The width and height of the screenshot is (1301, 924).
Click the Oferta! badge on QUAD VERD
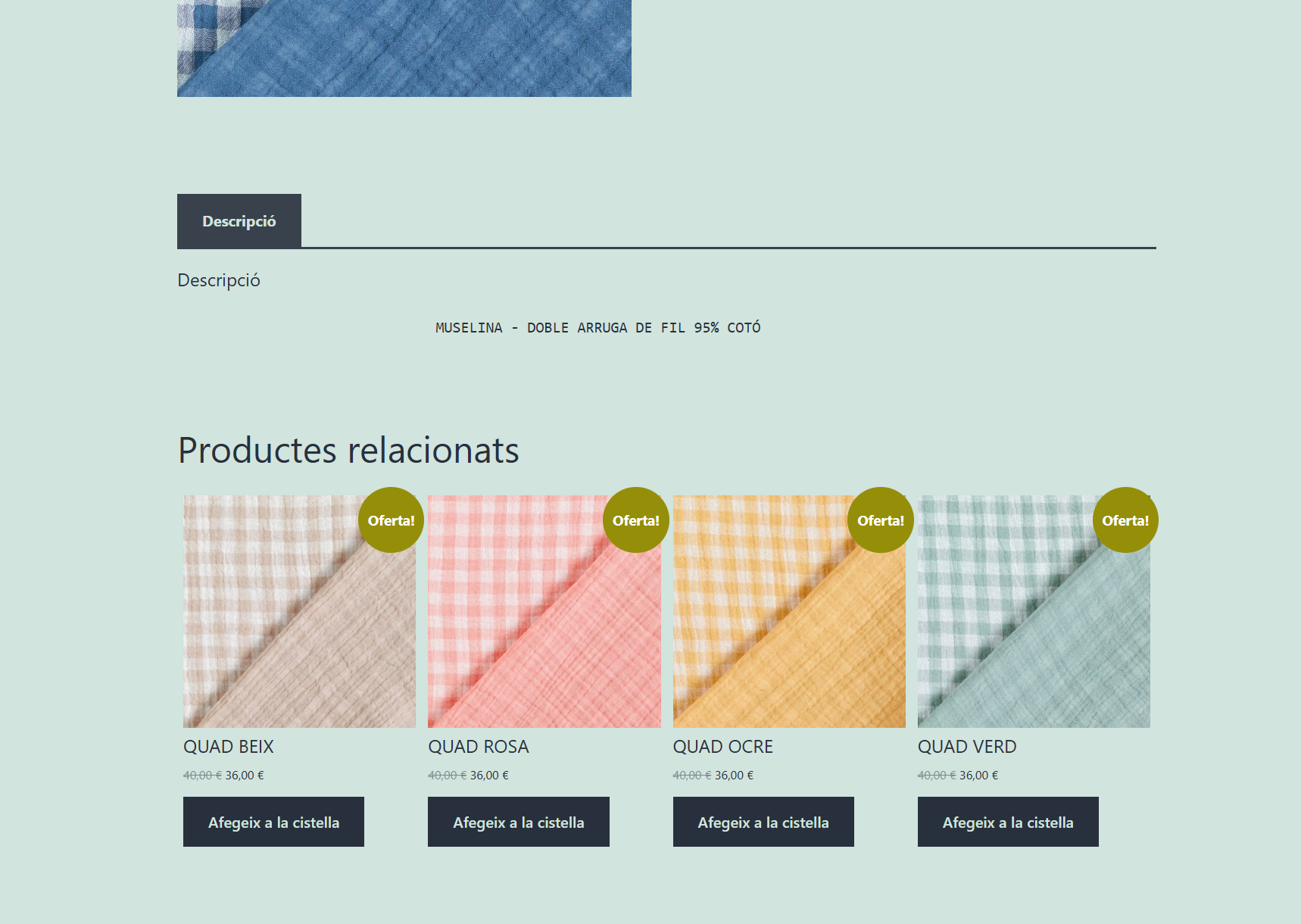click(1125, 520)
